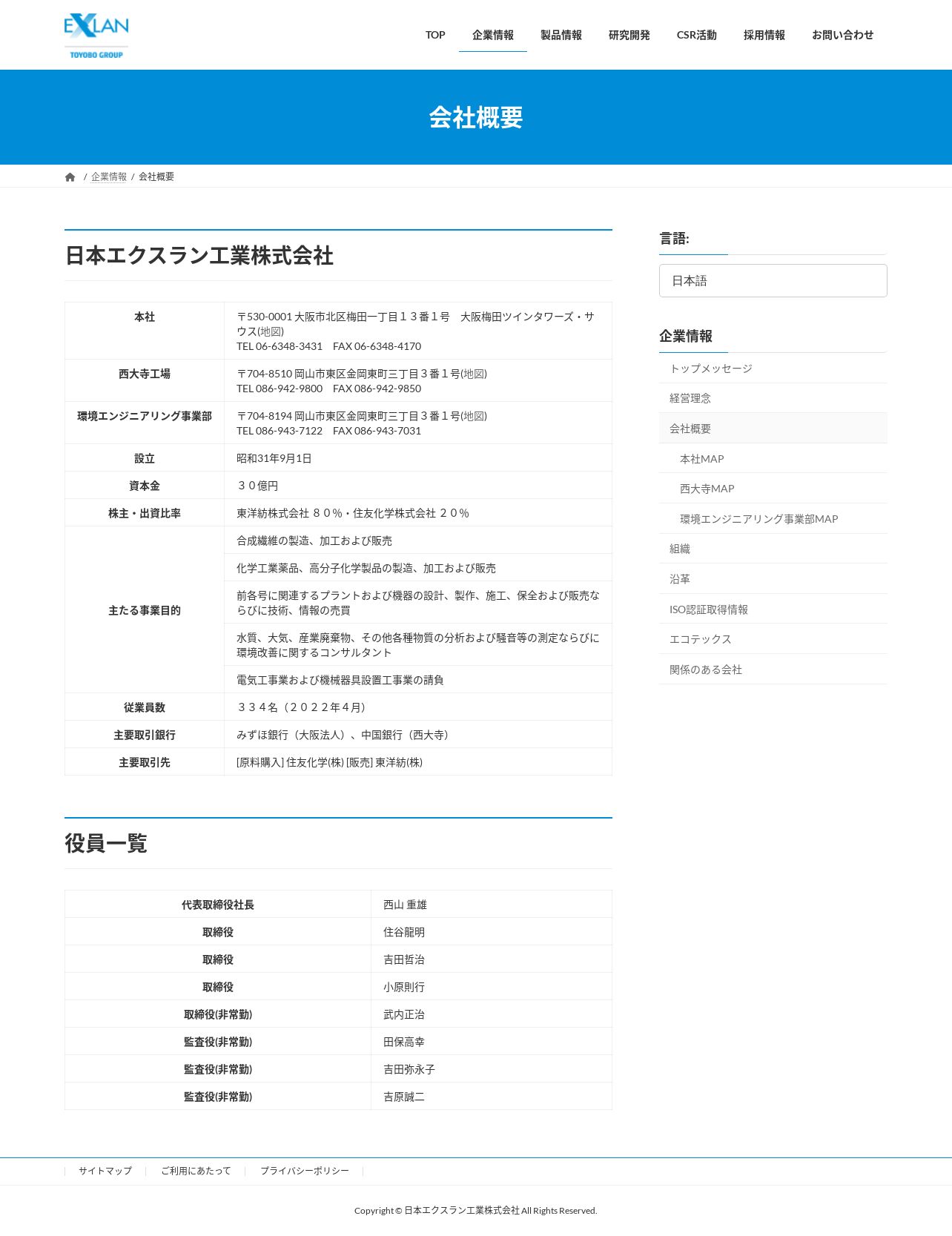Viewport: 952px width, 1236px height.
Task: Click the 日本エクスラン工業株式会社 heading
Action: (199, 256)
